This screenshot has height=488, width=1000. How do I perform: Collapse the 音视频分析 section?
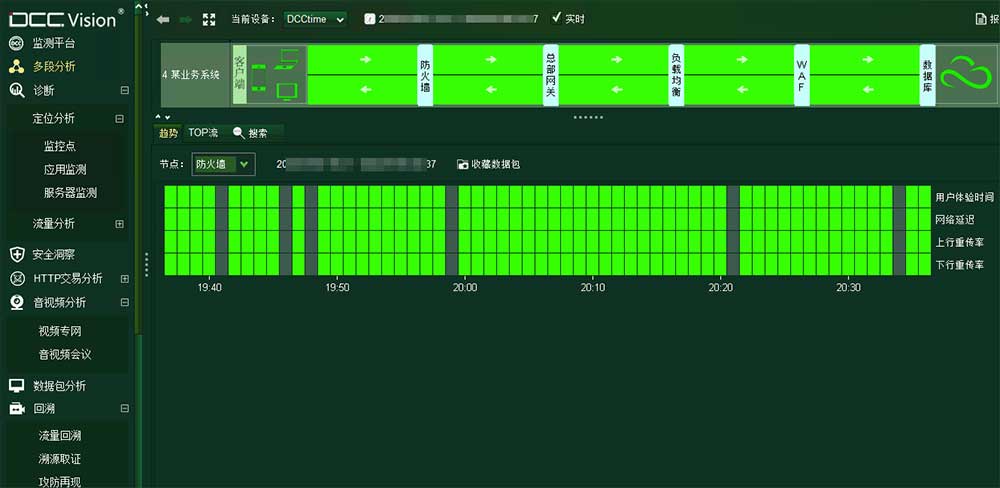(124, 302)
